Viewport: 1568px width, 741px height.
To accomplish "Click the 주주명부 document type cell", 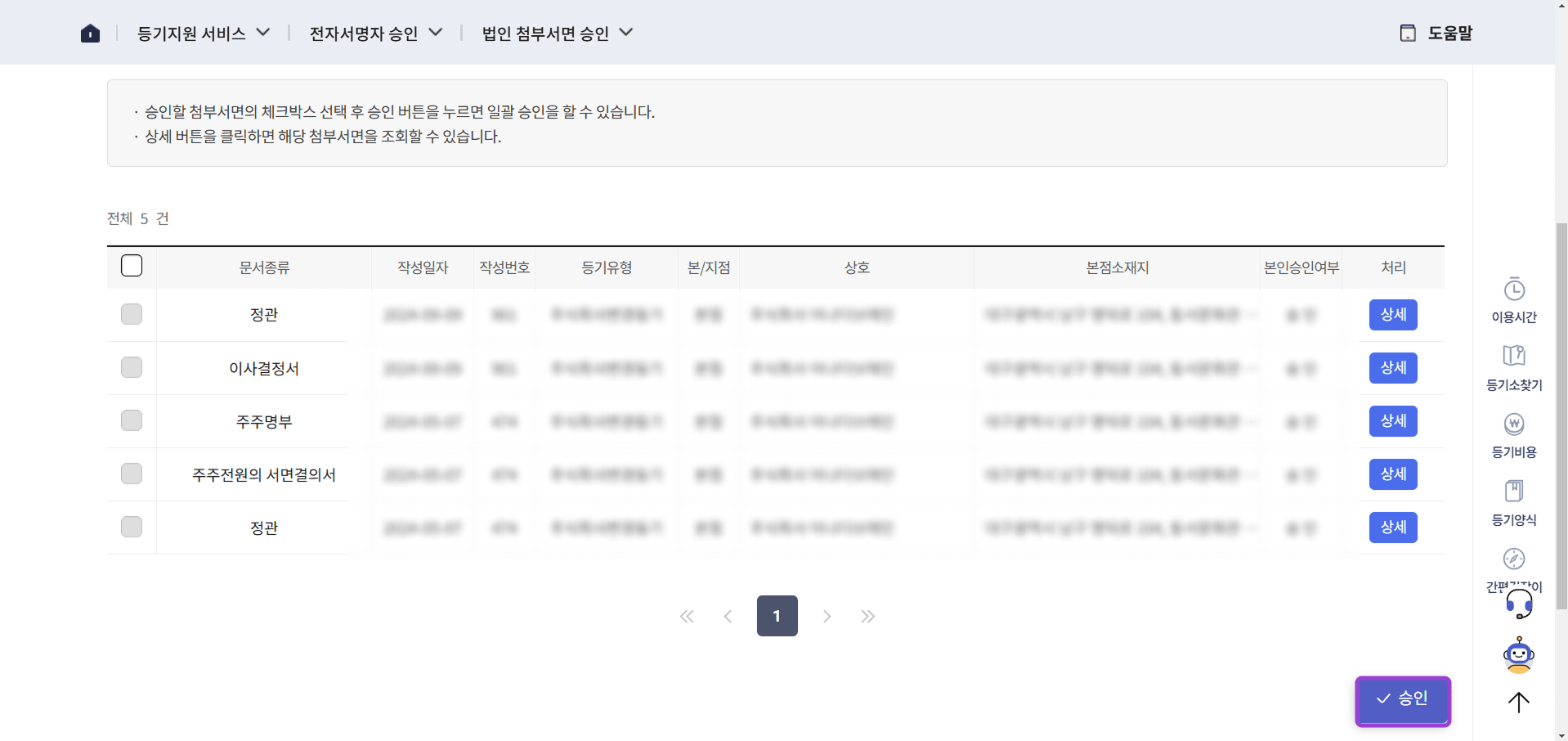I will tap(264, 421).
